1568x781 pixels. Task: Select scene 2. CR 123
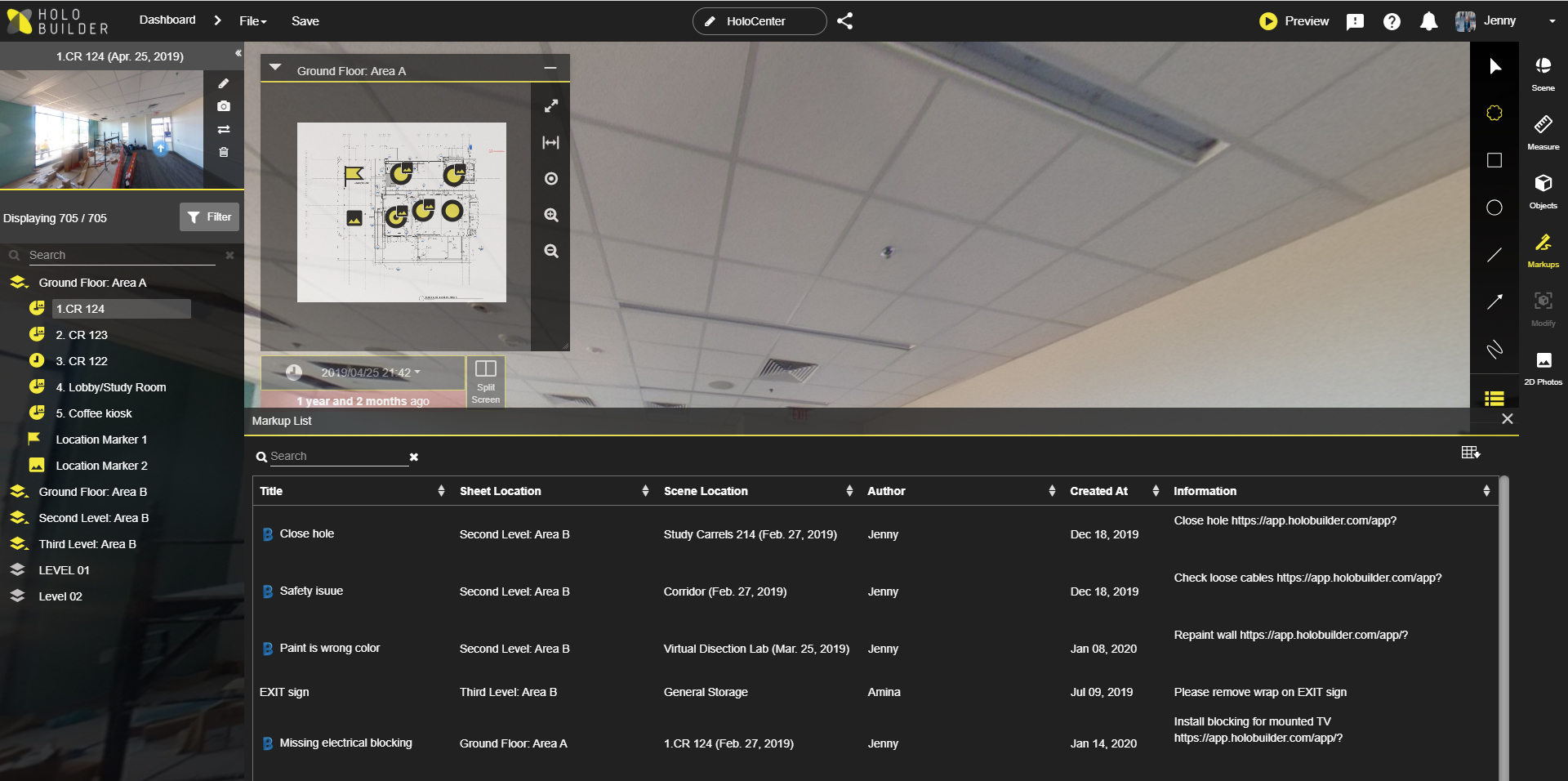point(82,335)
